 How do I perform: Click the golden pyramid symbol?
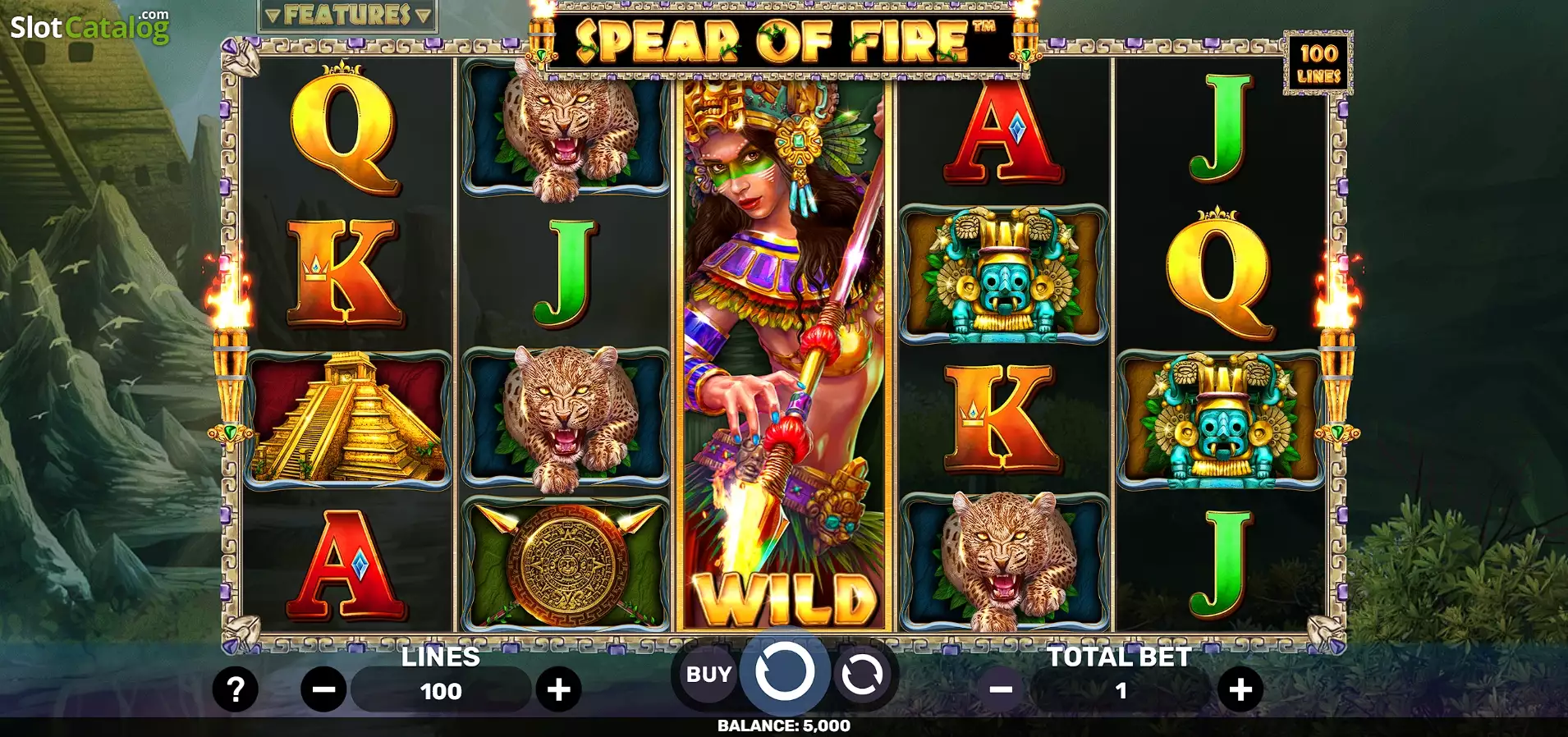pyautogui.click(x=348, y=419)
